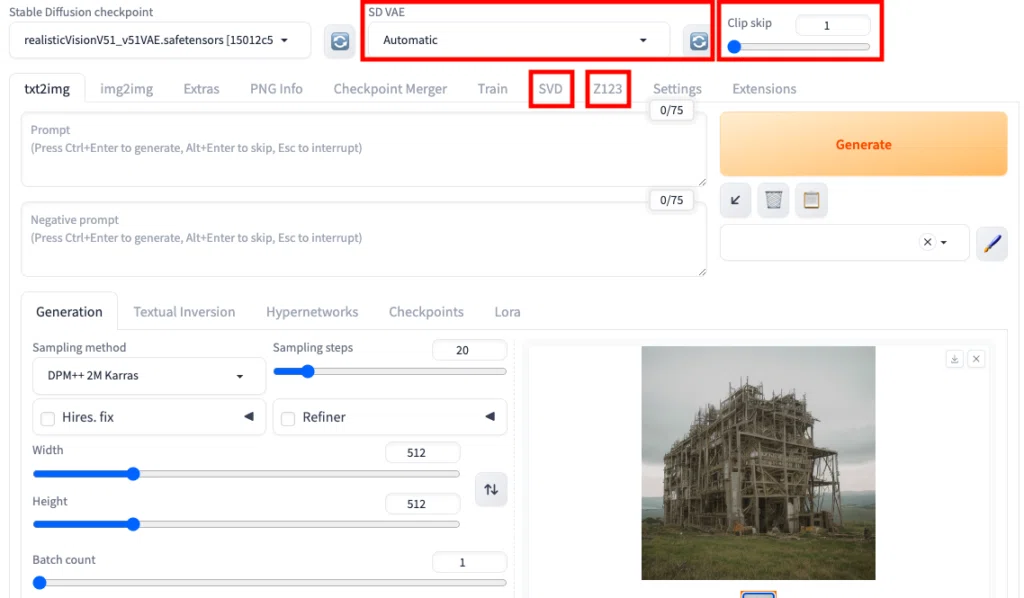
Task: Click the Height slider handle
Action: tap(133, 524)
